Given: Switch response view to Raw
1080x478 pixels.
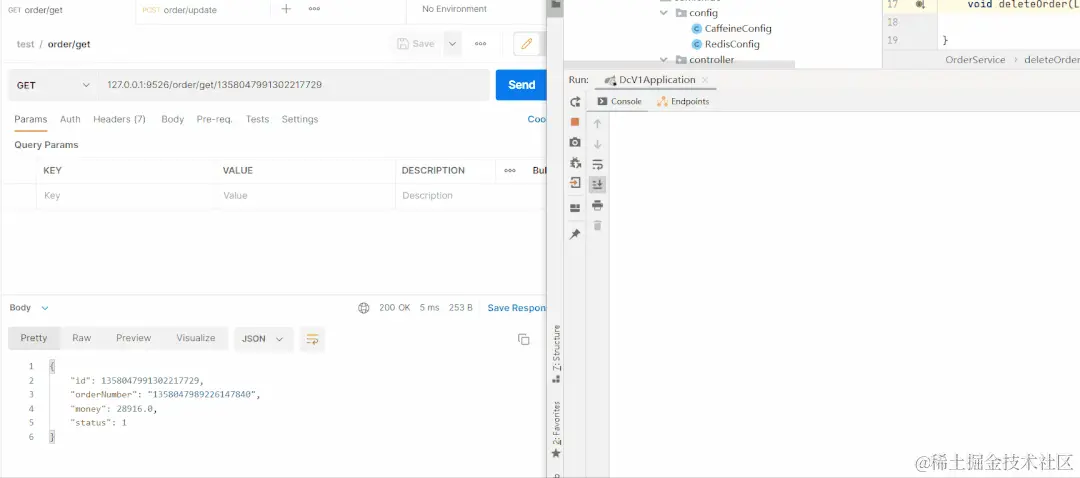Looking at the screenshot, I should pyautogui.click(x=82, y=338).
